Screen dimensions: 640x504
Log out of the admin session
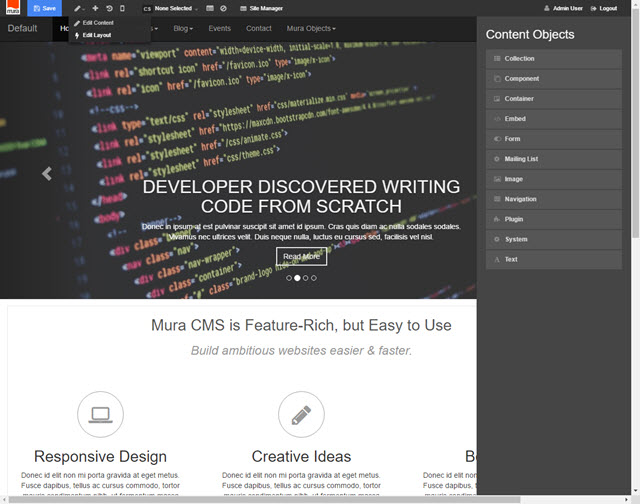point(604,8)
